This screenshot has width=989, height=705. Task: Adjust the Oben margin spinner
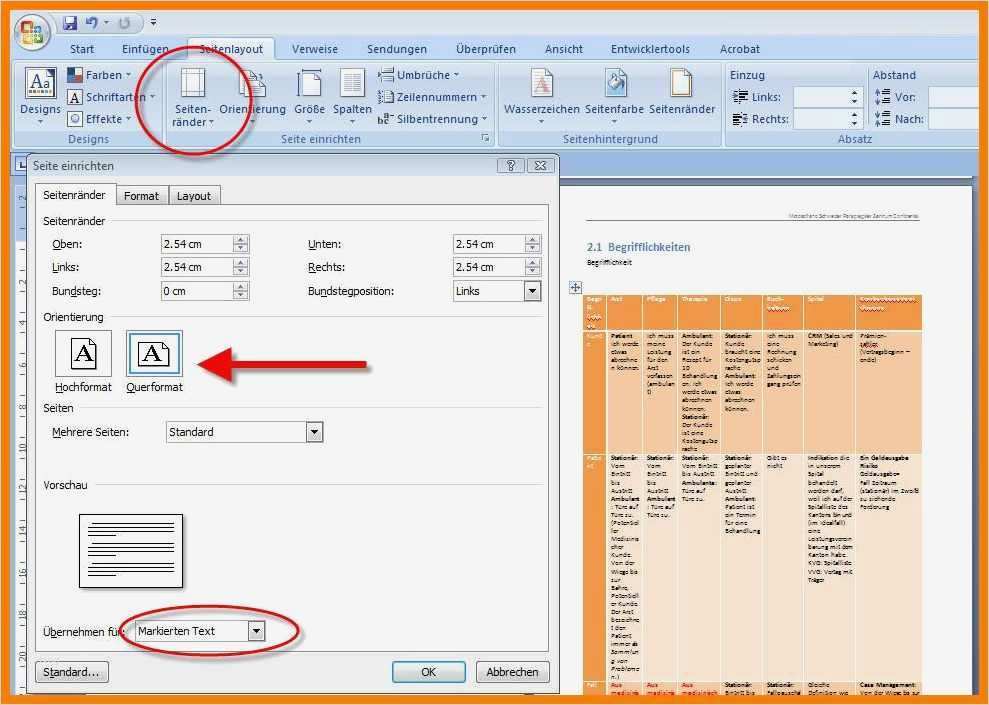pos(241,244)
